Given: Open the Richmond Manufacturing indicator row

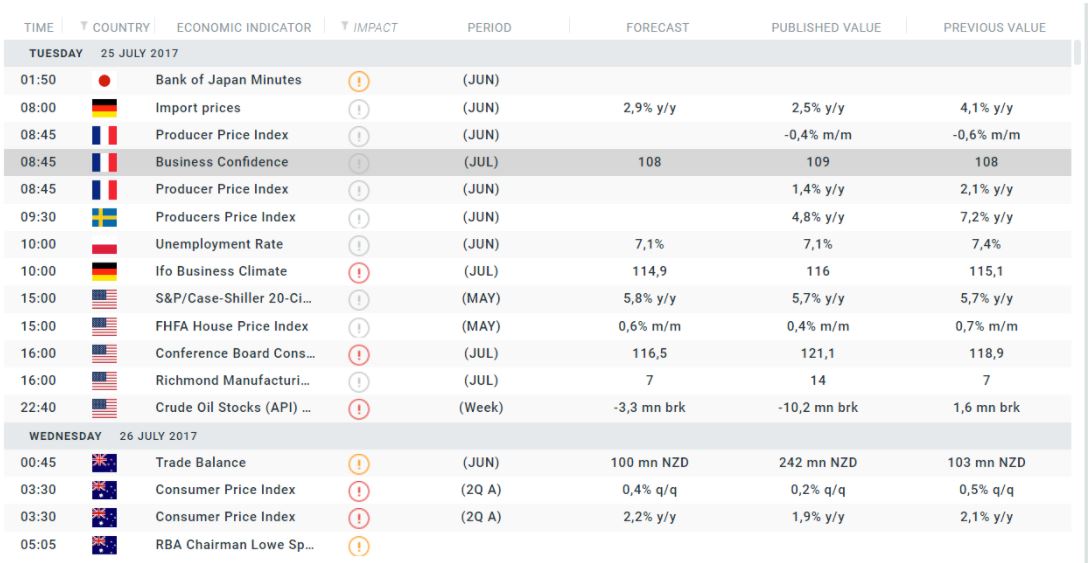Looking at the screenshot, I should [232, 380].
